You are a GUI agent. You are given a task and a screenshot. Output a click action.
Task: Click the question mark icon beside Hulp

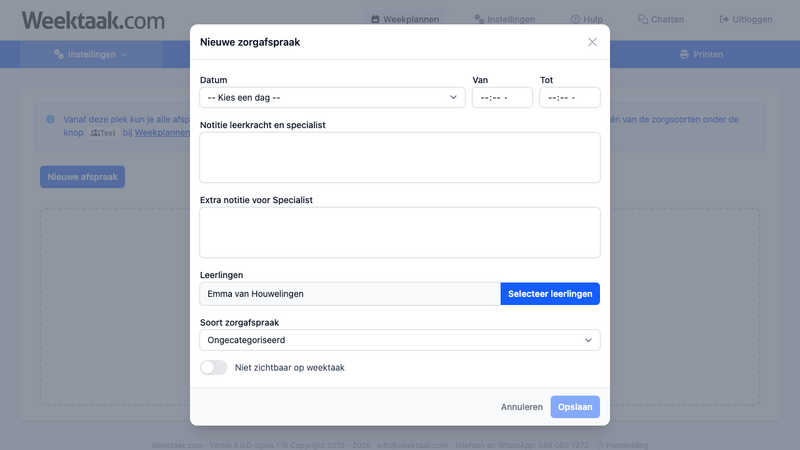coord(575,19)
